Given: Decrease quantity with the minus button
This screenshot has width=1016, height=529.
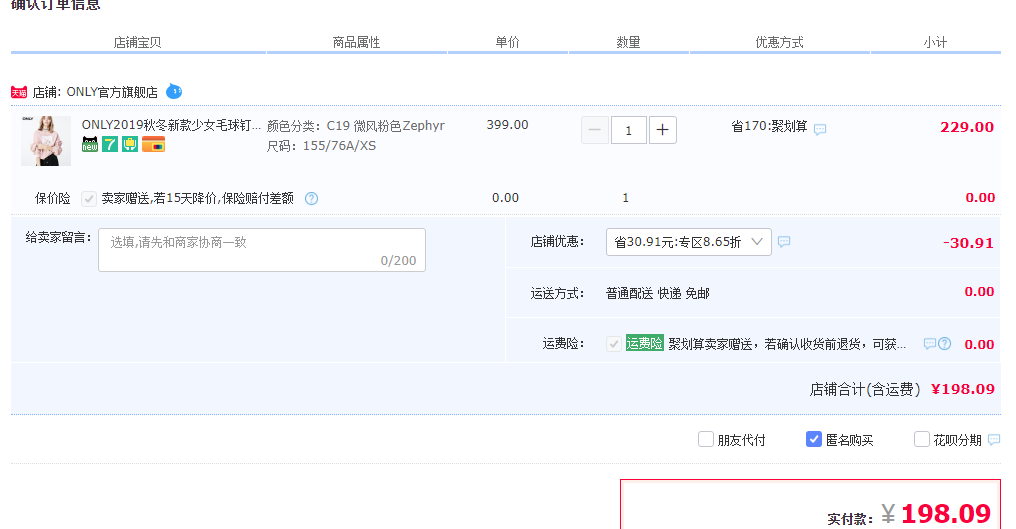Looking at the screenshot, I should tap(595, 130).
